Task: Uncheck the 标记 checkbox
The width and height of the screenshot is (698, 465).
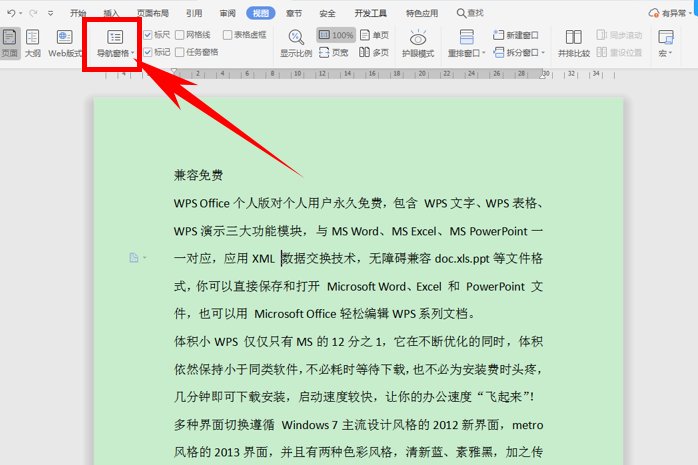Action: click(x=148, y=52)
